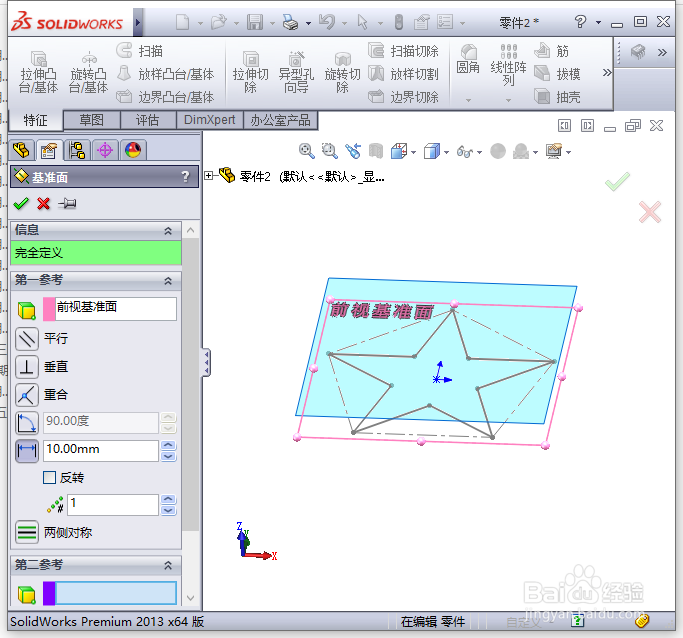
Task: Select Swept Cut (扫描切除)
Action: coord(403,51)
